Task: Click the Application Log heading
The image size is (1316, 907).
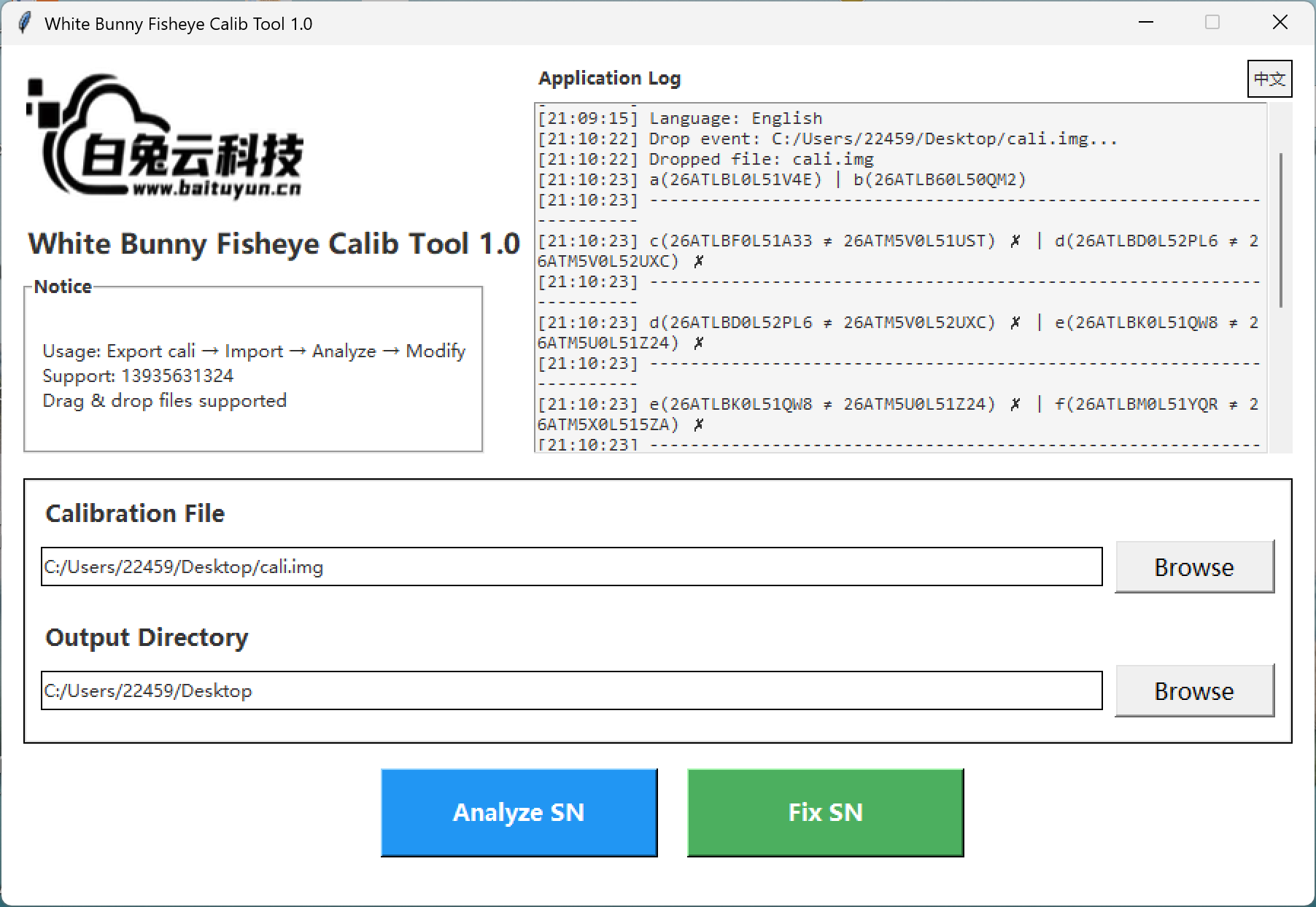Action: point(609,78)
